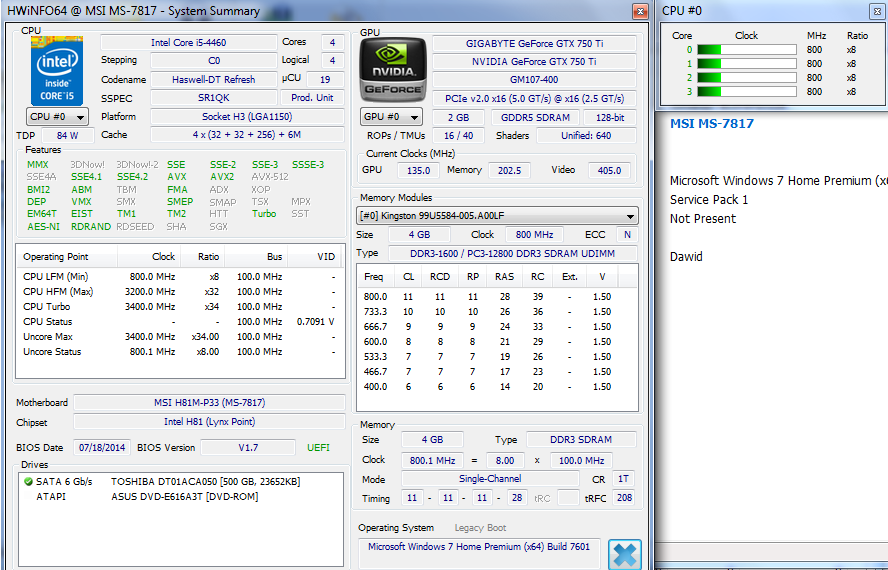Click the Single-Channel mode field

click(x=490, y=479)
